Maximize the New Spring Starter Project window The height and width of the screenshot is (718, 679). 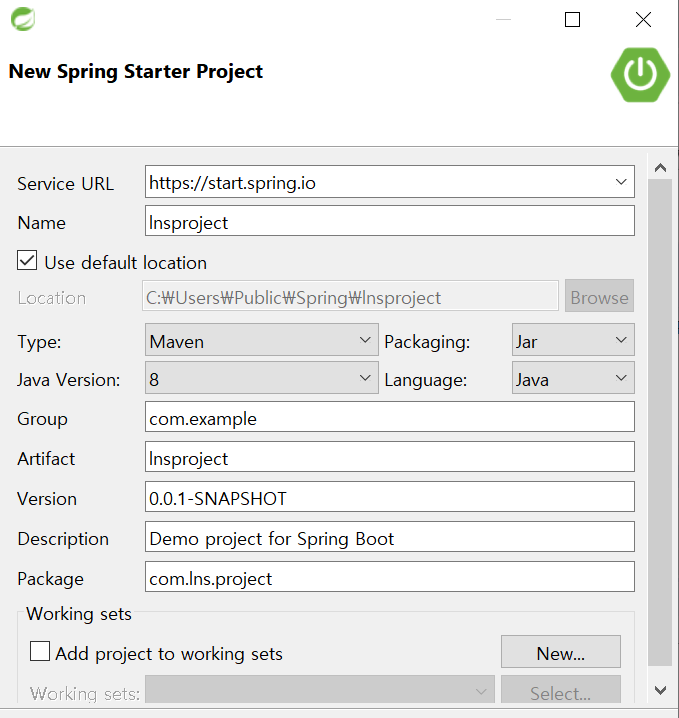[572, 20]
